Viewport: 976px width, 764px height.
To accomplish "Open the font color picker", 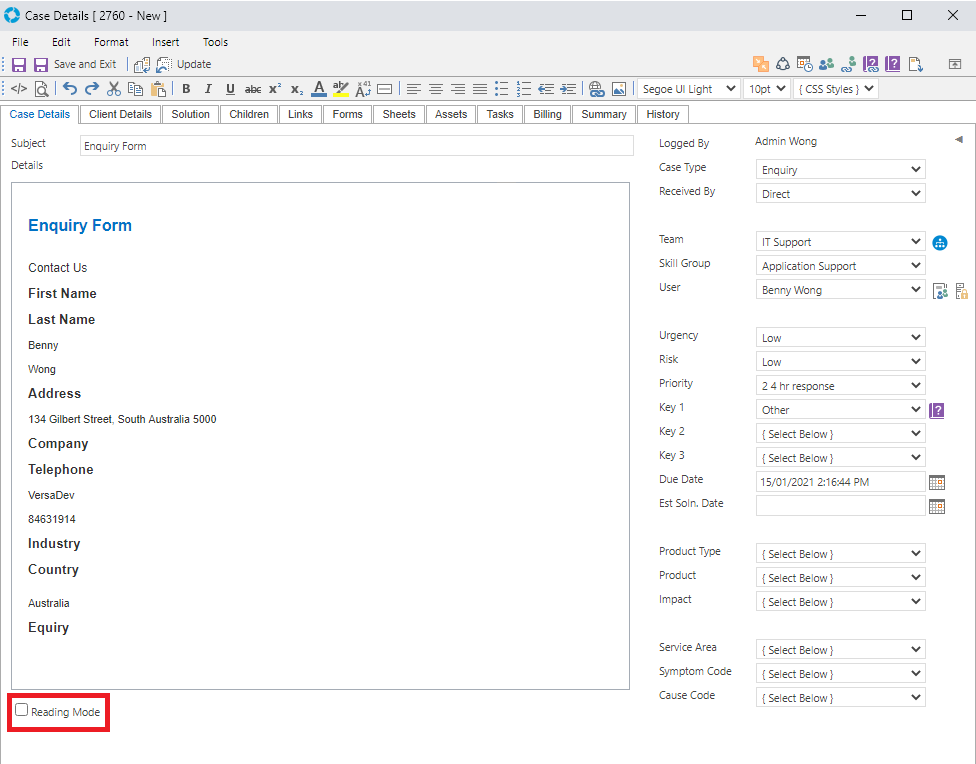I will point(319,89).
